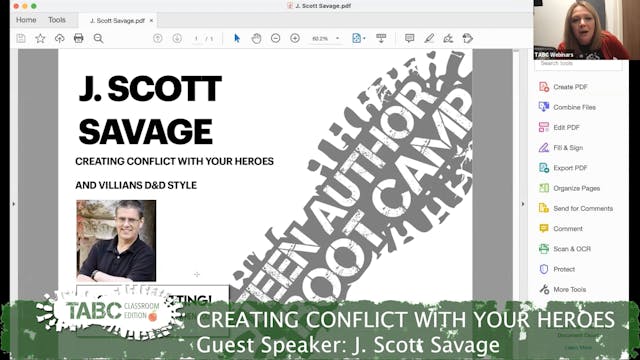The height and width of the screenshot is (360, 640).
Task: Click the zoom percentage field
Action: pyautogui.click(x=320, y=38)
